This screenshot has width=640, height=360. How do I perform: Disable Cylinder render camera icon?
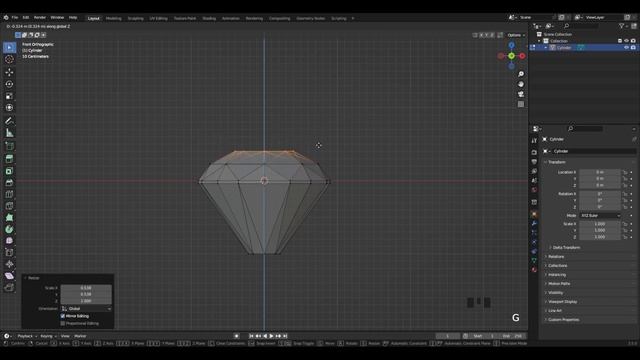click(633, 48)
